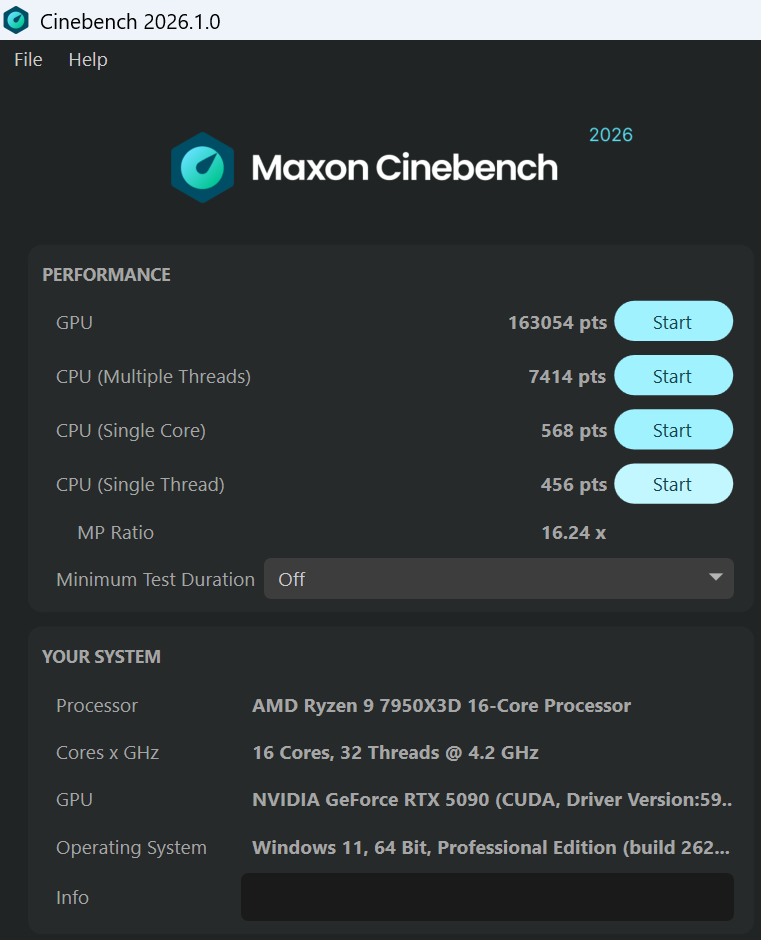Click into the Info text field
Screen dimensions: 761x940
(x=487, y=897)
